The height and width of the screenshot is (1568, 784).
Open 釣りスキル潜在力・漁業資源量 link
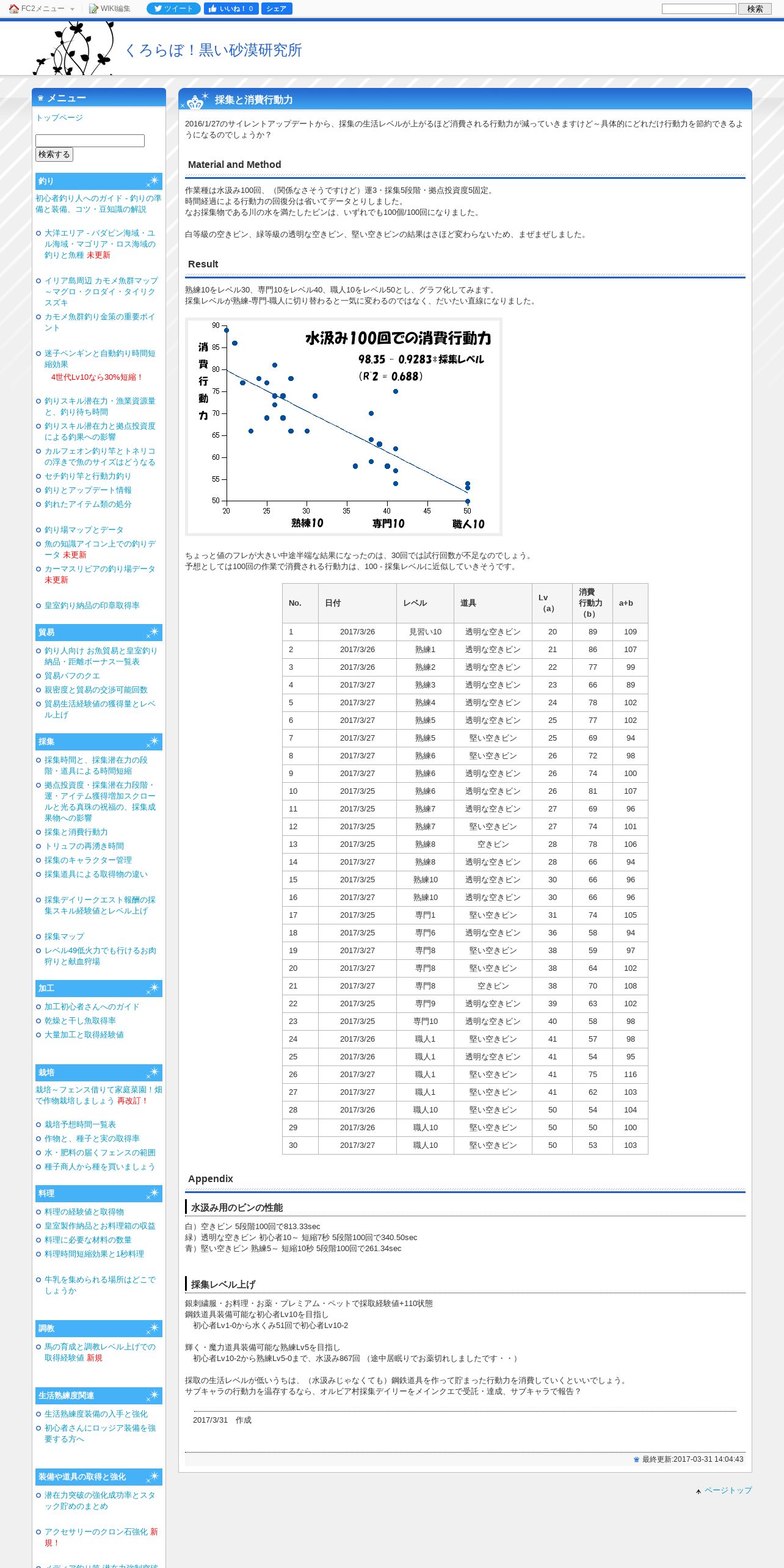click(100, 406)
